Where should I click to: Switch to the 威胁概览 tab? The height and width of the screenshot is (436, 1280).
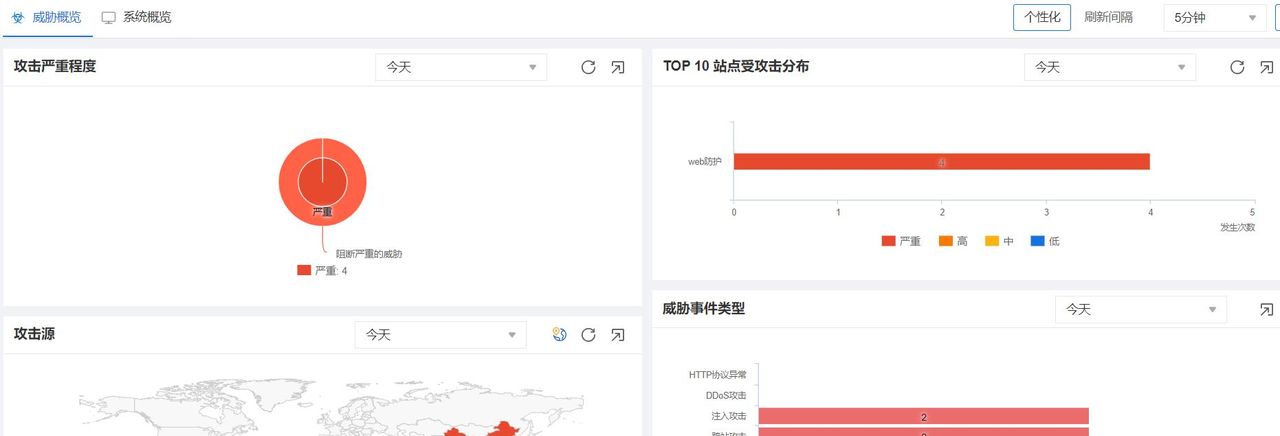tap(46, 17)
